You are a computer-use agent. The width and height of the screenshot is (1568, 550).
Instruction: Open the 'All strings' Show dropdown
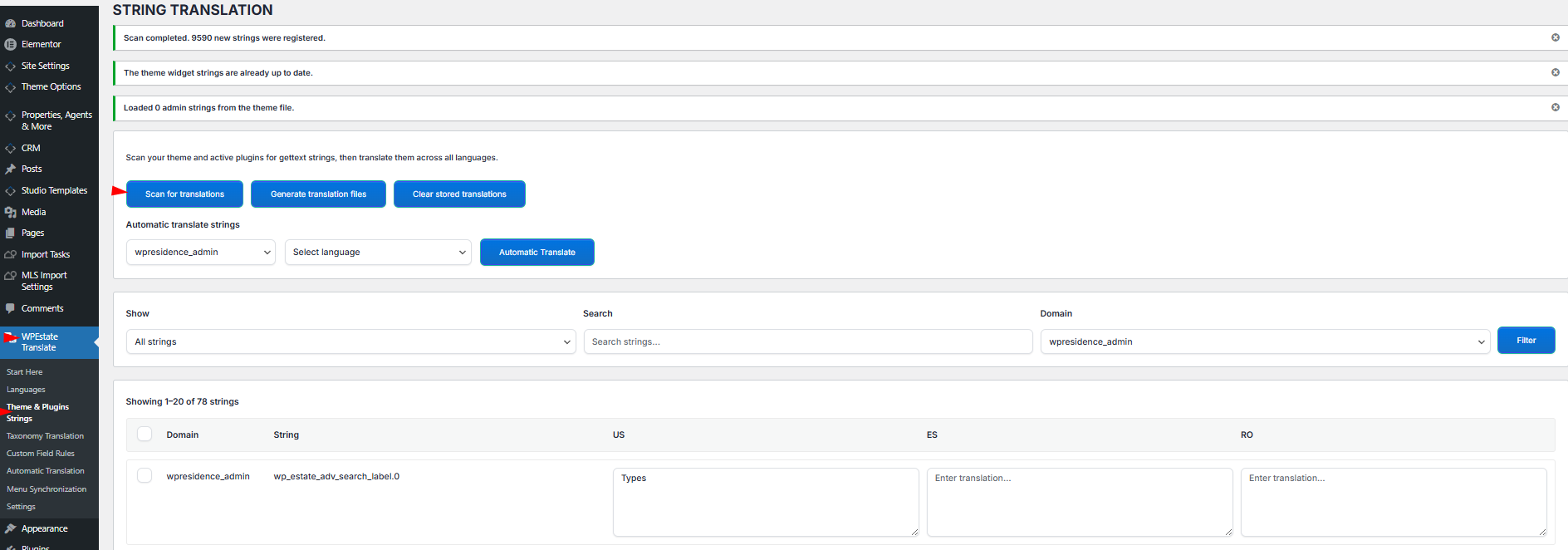coord(350,341)
